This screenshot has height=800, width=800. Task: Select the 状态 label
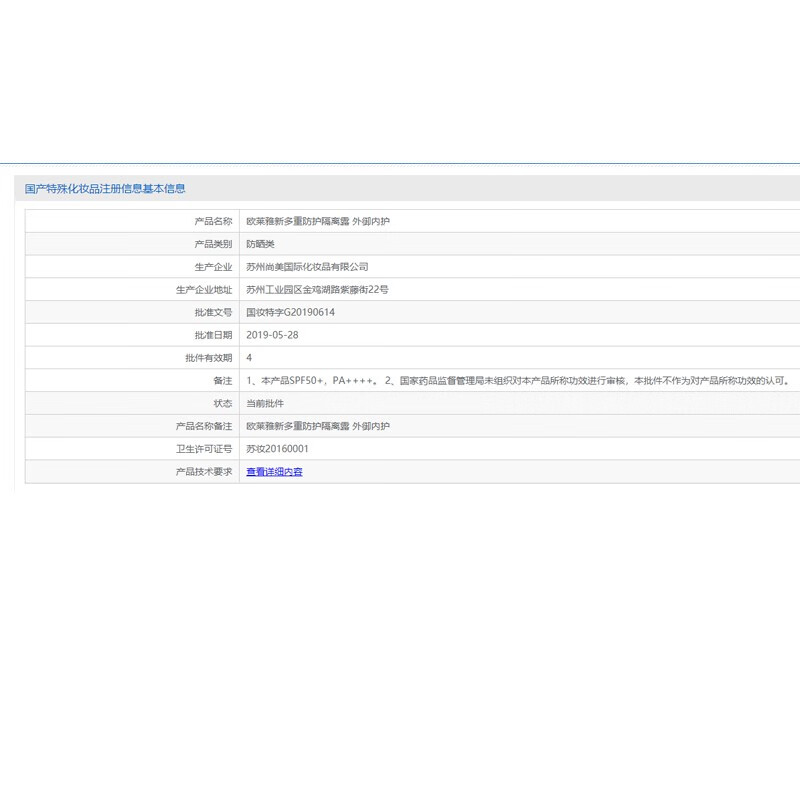(x=222, y=404)
